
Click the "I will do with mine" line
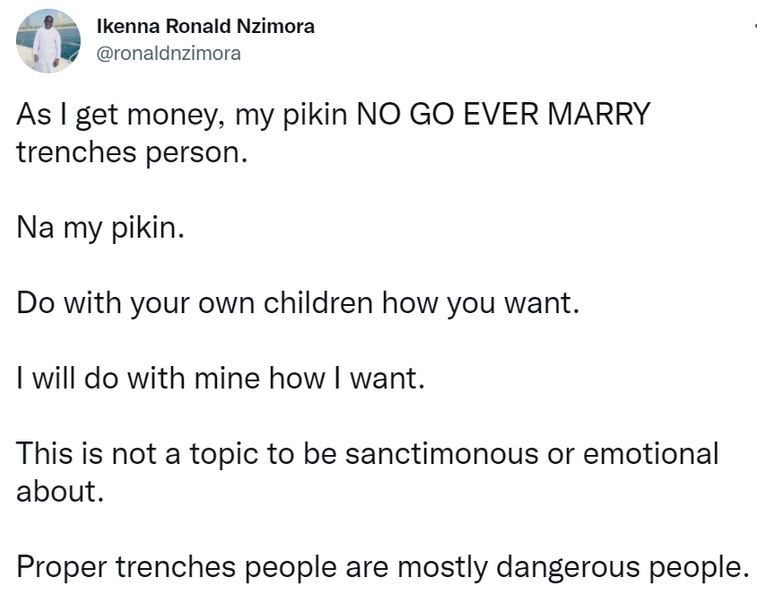pos(130,379)
